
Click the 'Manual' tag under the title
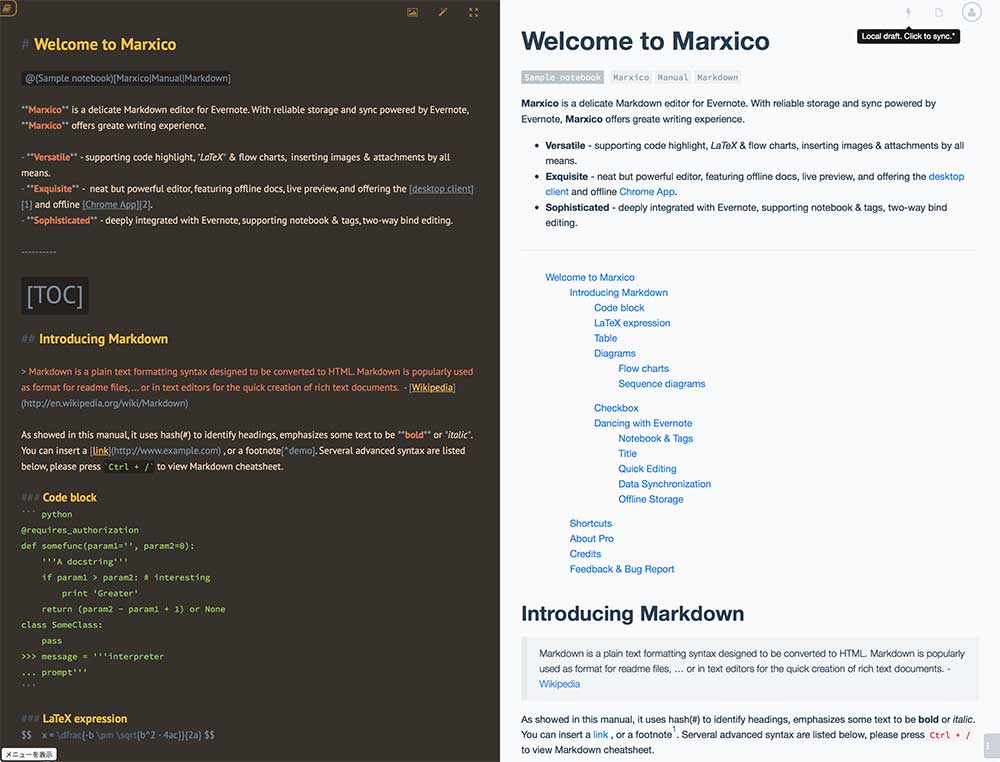(x=672, y=77)
